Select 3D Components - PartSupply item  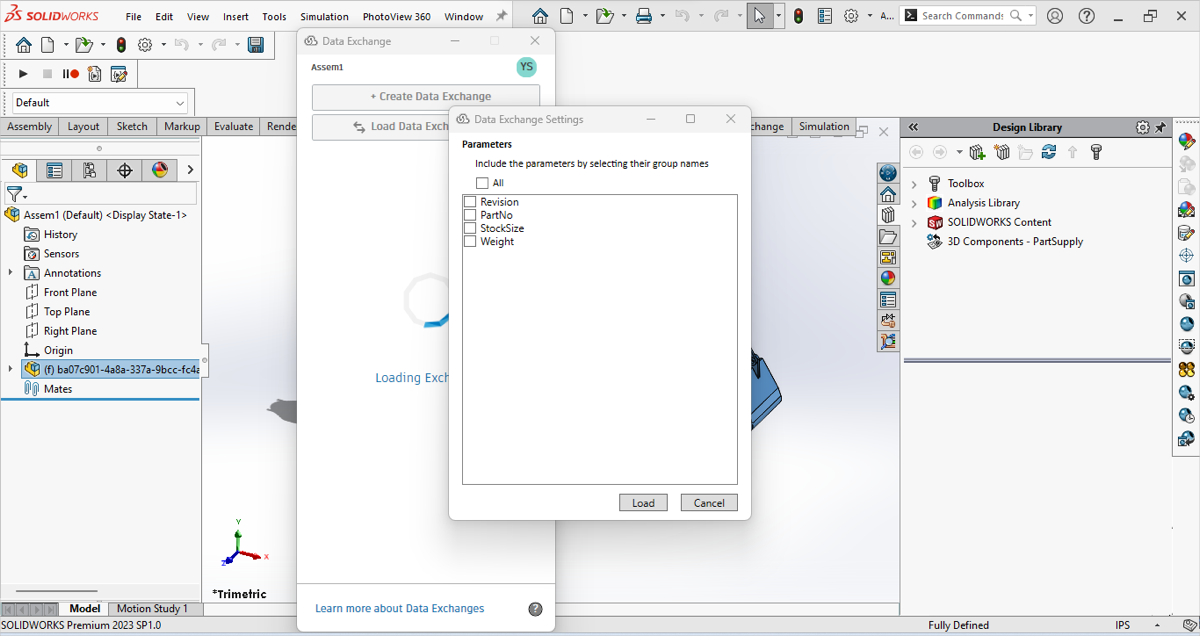pos(1015,241)
